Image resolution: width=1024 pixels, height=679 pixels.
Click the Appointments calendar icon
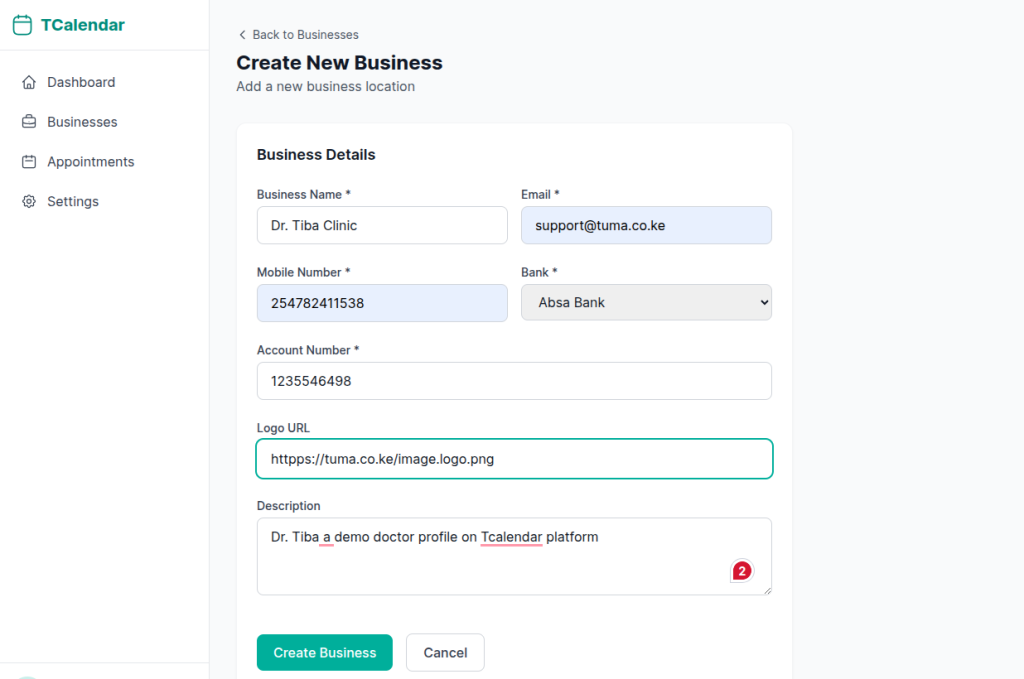click(x=29, y=162)
